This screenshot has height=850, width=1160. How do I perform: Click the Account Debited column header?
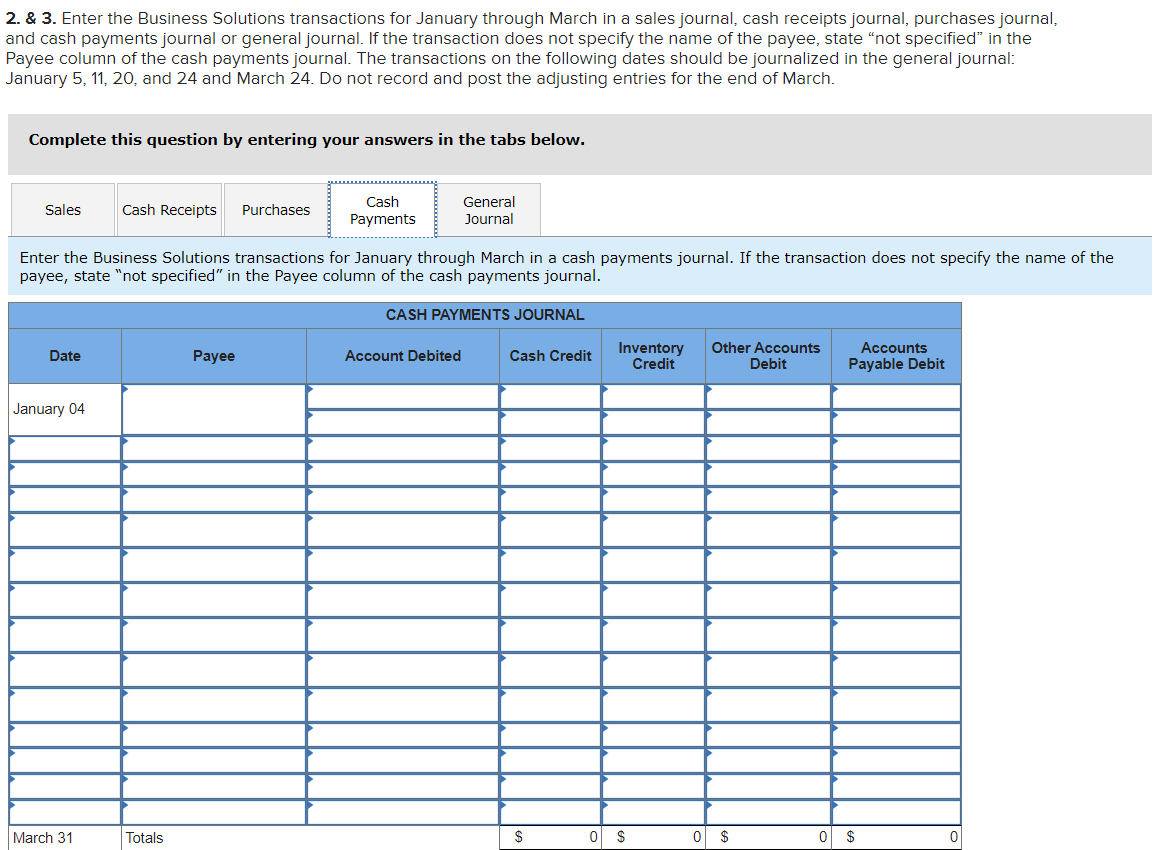pos(403,356)
